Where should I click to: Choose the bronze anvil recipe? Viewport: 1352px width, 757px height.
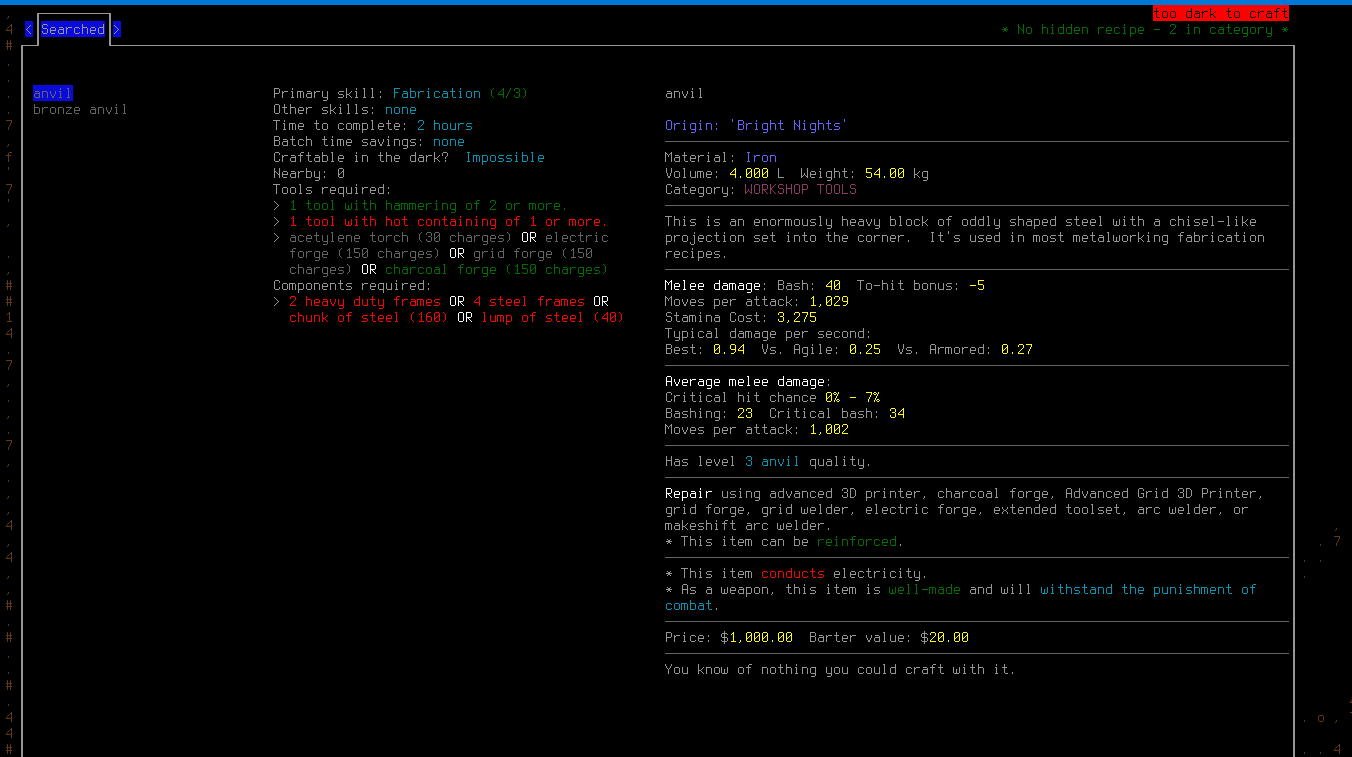coord(81,110)
